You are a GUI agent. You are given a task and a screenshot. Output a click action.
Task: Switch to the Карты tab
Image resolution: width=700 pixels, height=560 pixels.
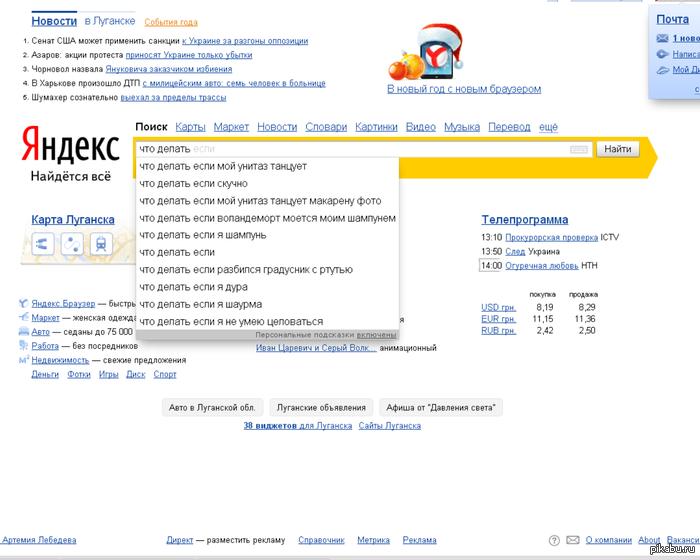tap(190, 127)
